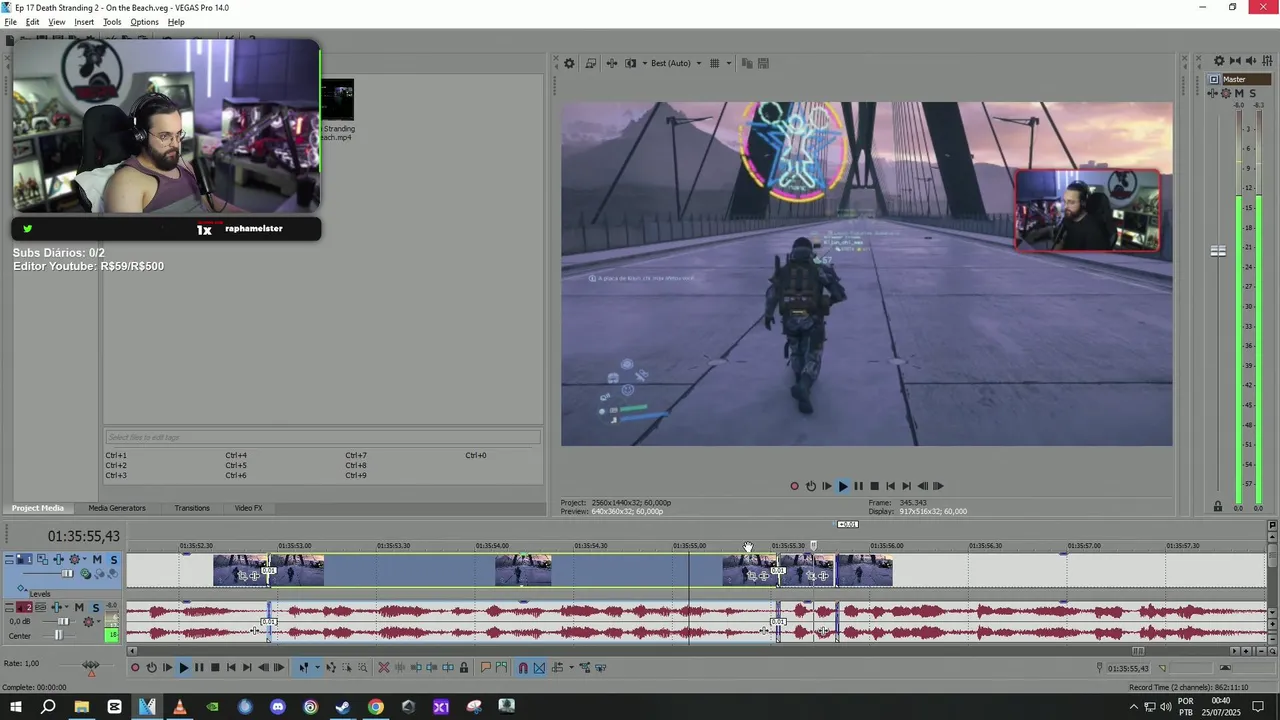Open Track FX gear on audio track
The width and height of the screenshot is (1280, 720).
[88, 622]
